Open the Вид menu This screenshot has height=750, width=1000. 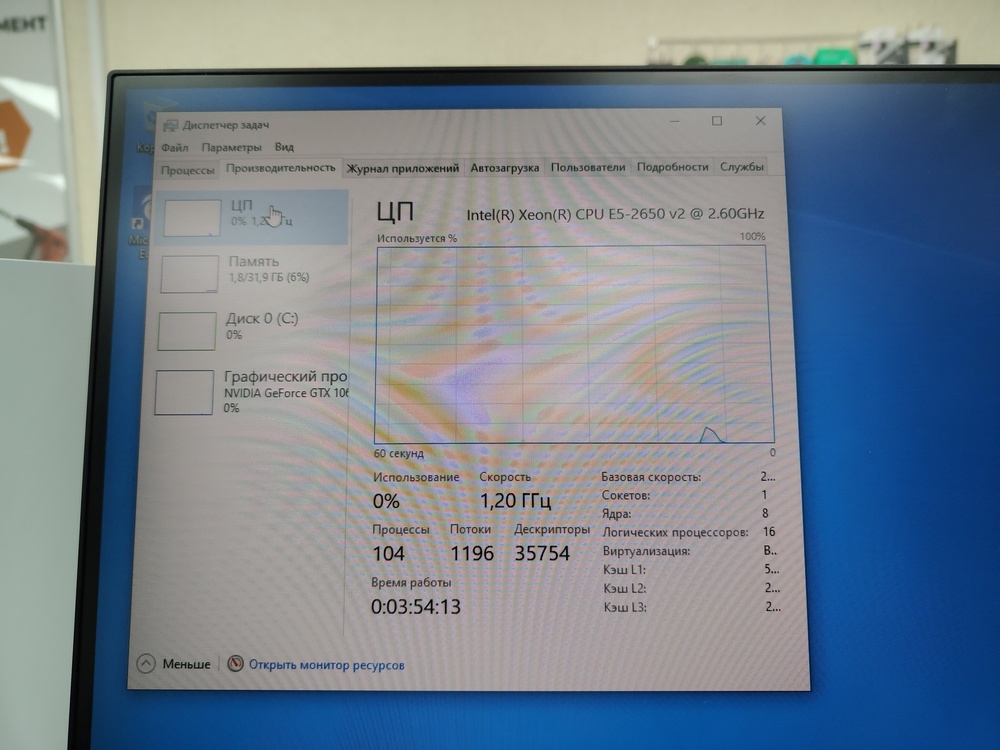pyautogui.click(x=284, y=147)
